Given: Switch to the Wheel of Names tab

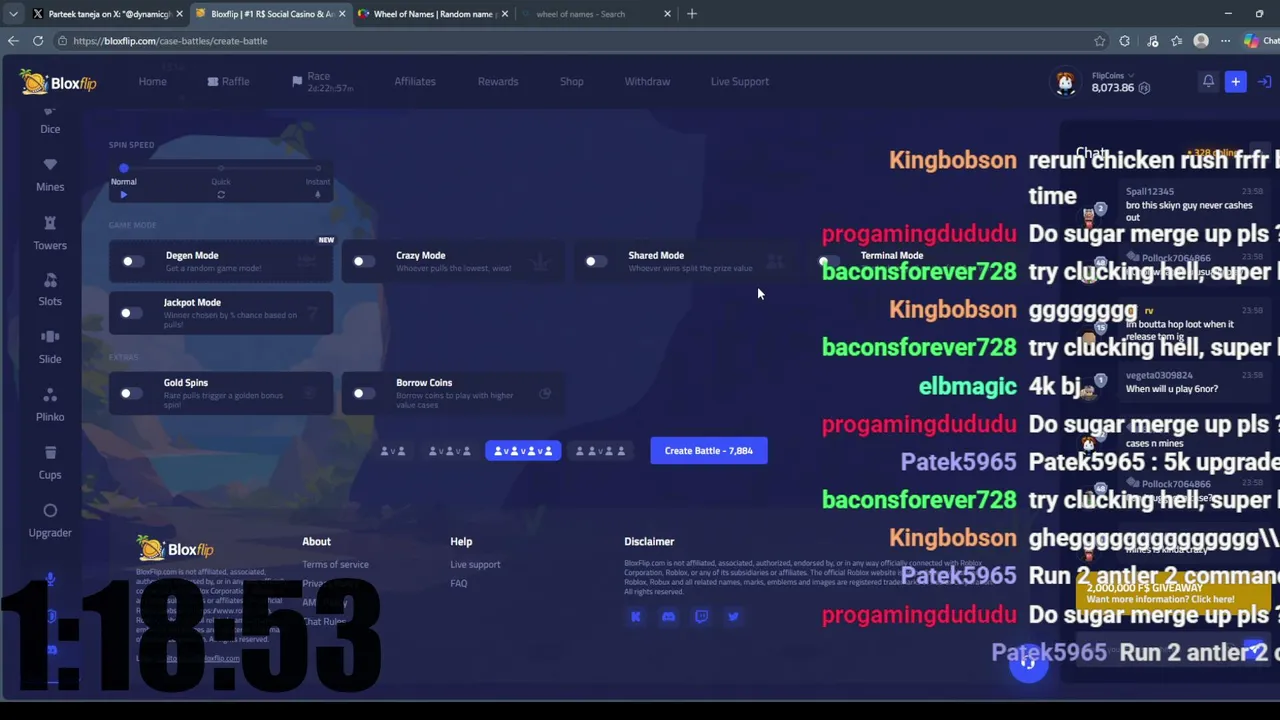Looking at the screenshot, I should (x=432, y=14).
